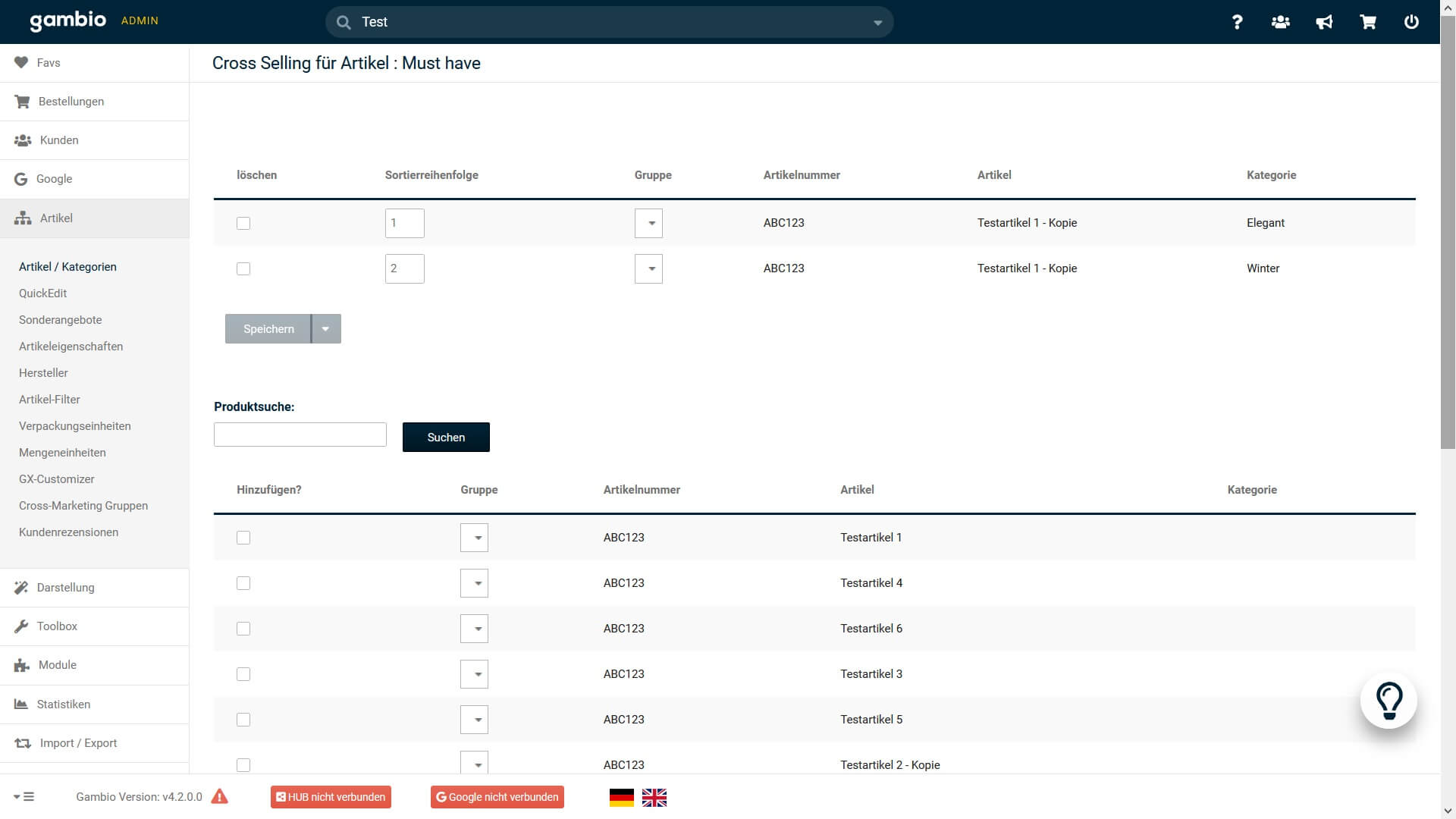Image resolution: width=1456 pixels, height=819 pixels.
Task: Open Cross-Marketing Gruppen menu item
Action: pos(83,506)
